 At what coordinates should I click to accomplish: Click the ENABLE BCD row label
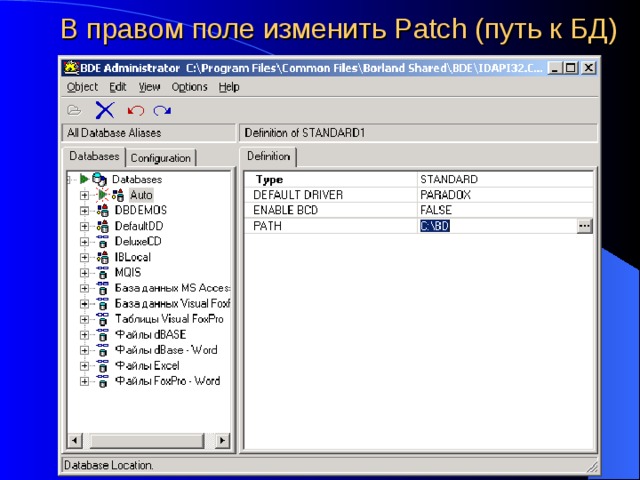tap(285, 210)
